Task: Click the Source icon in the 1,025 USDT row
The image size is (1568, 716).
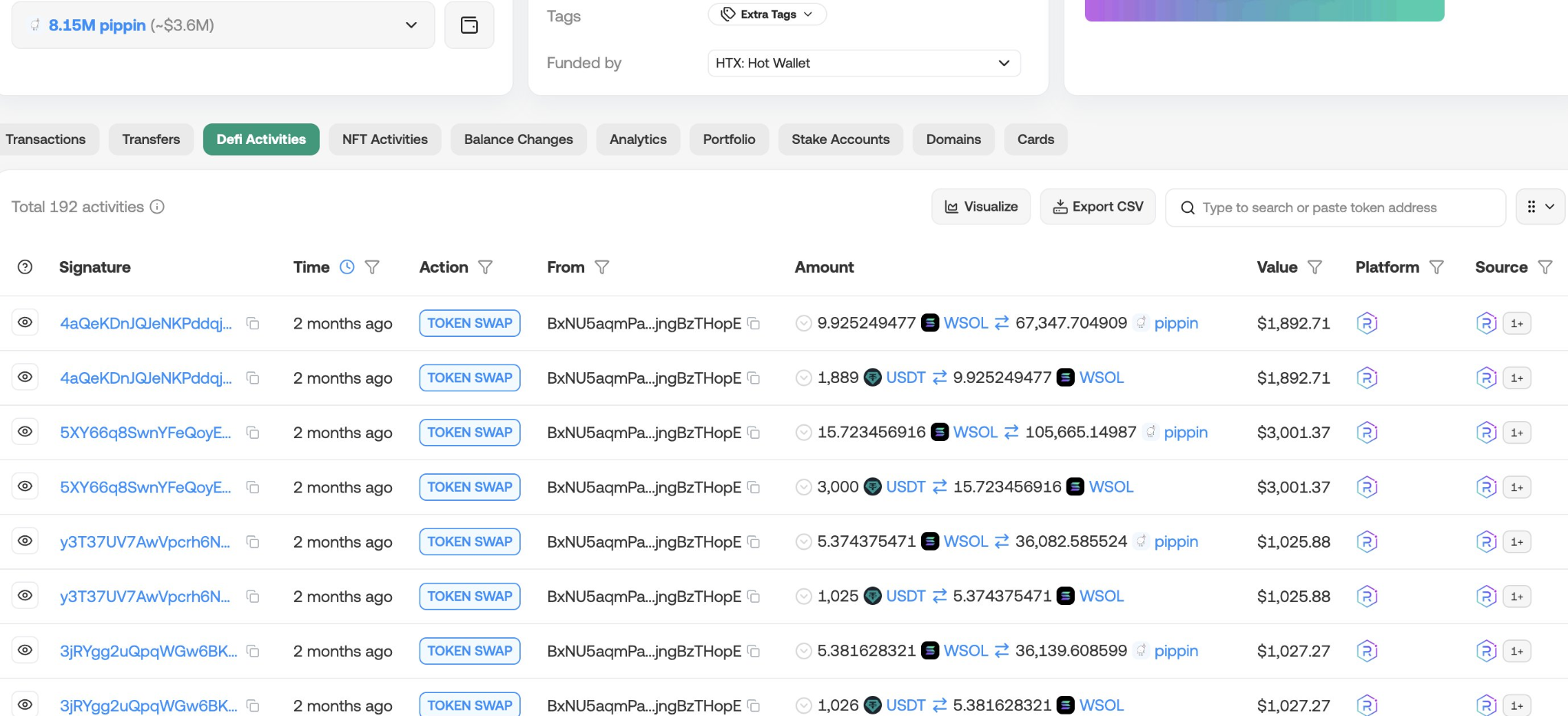Action: (1486, 597)
